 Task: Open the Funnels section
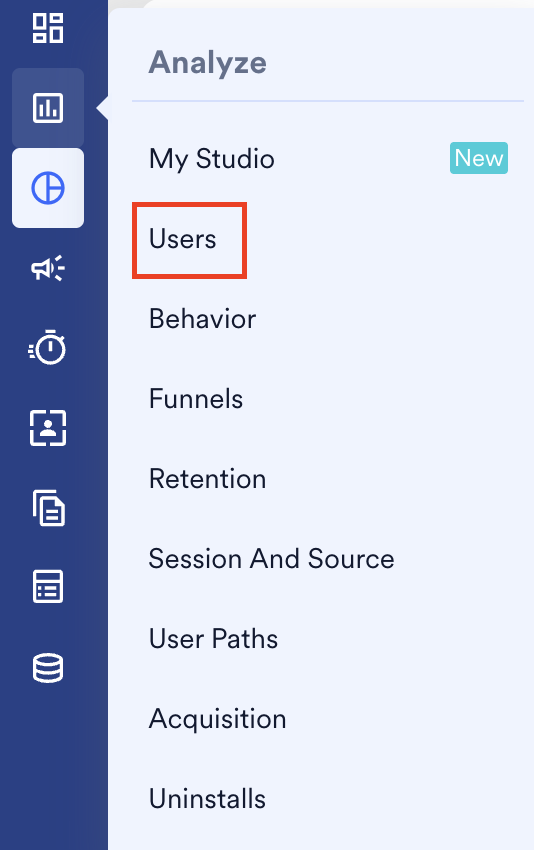pyautogui.click(x=196, y=399)
